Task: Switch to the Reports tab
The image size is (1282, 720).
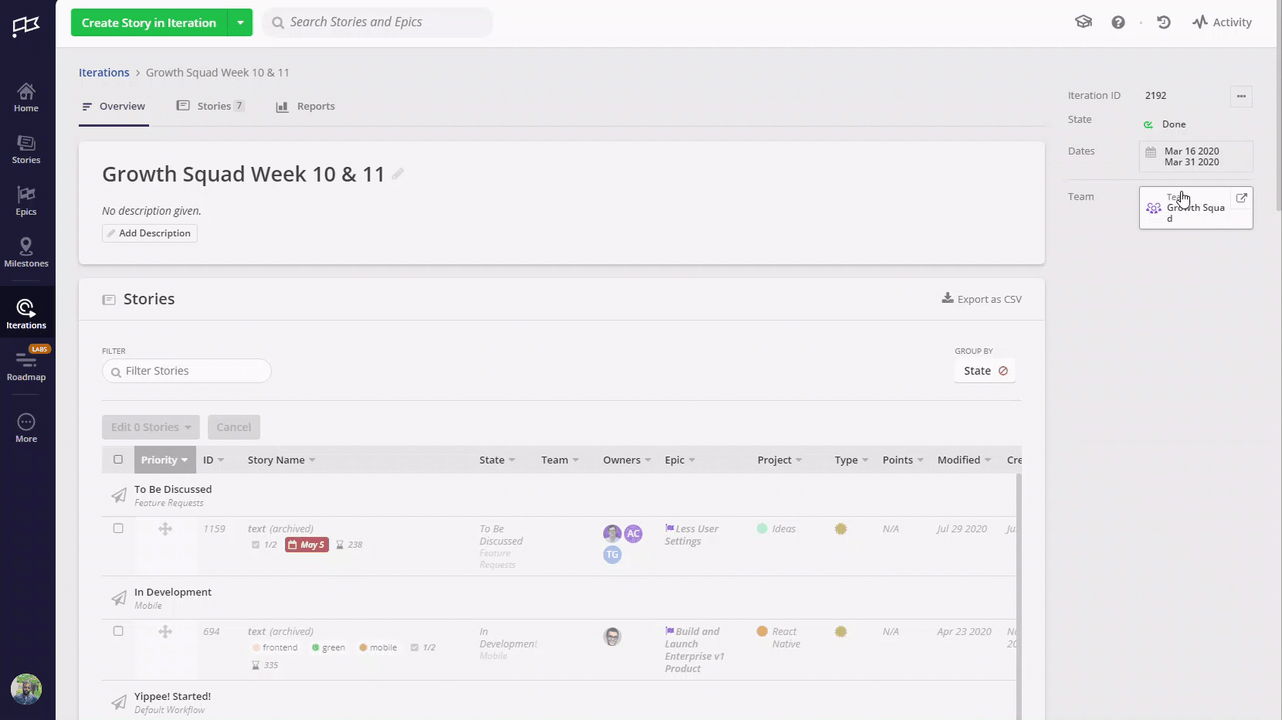Action: pyautogui.click(x=306, y=106)
